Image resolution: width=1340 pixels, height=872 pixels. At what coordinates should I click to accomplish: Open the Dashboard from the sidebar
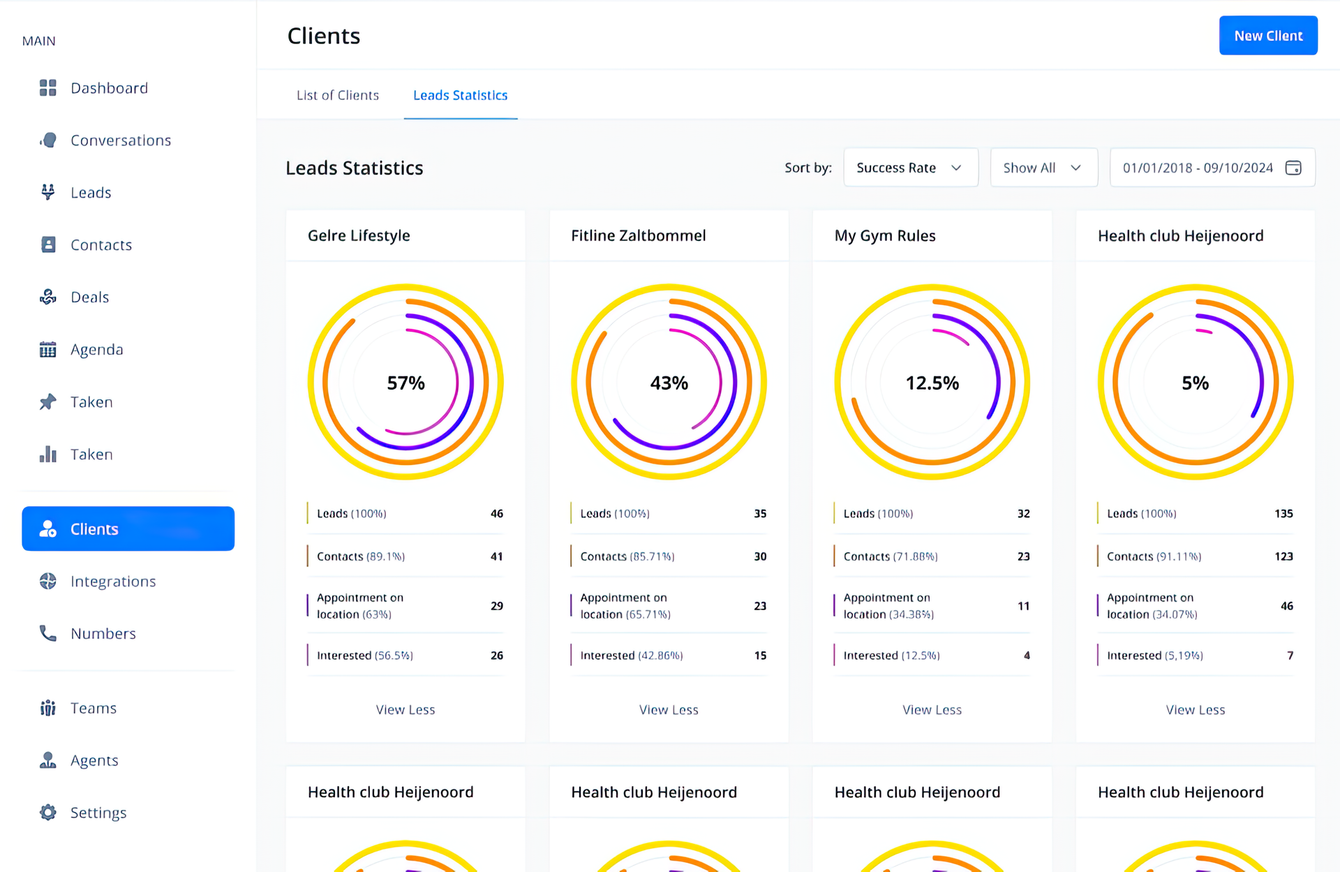point(47,88)
